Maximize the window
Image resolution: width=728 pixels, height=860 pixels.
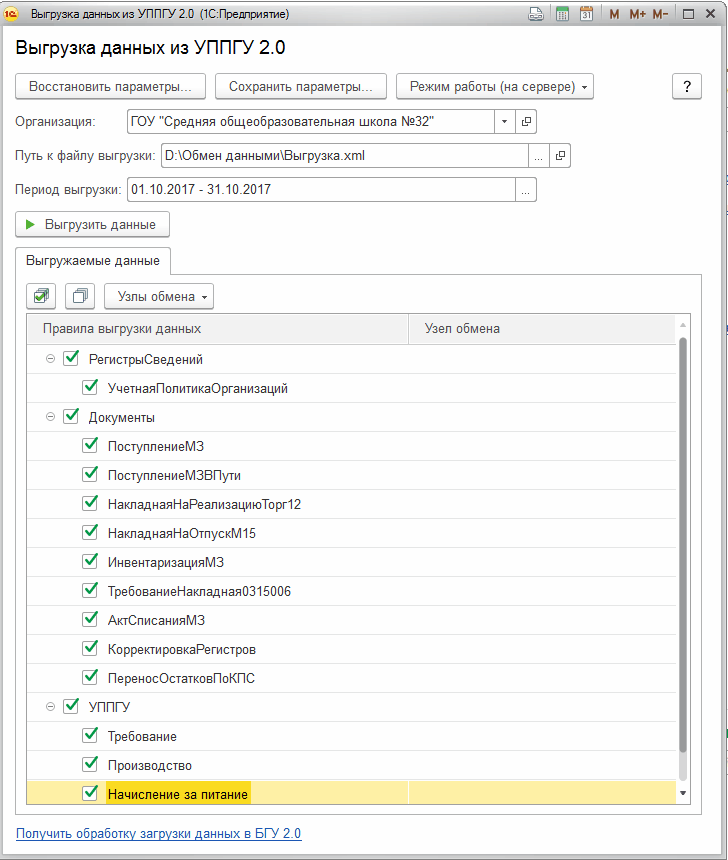689,14
